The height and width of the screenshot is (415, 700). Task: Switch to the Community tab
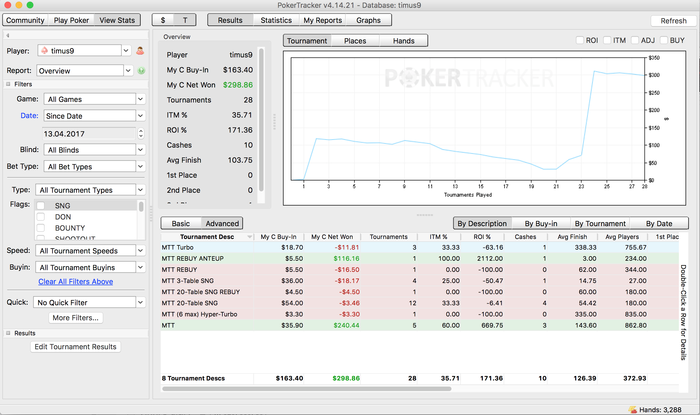pos(25,20)
